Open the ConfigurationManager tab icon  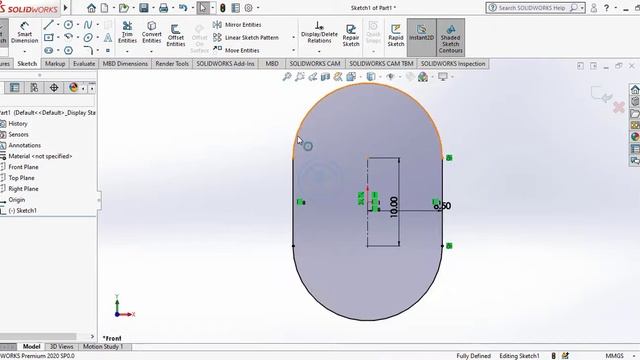[34, 88]
